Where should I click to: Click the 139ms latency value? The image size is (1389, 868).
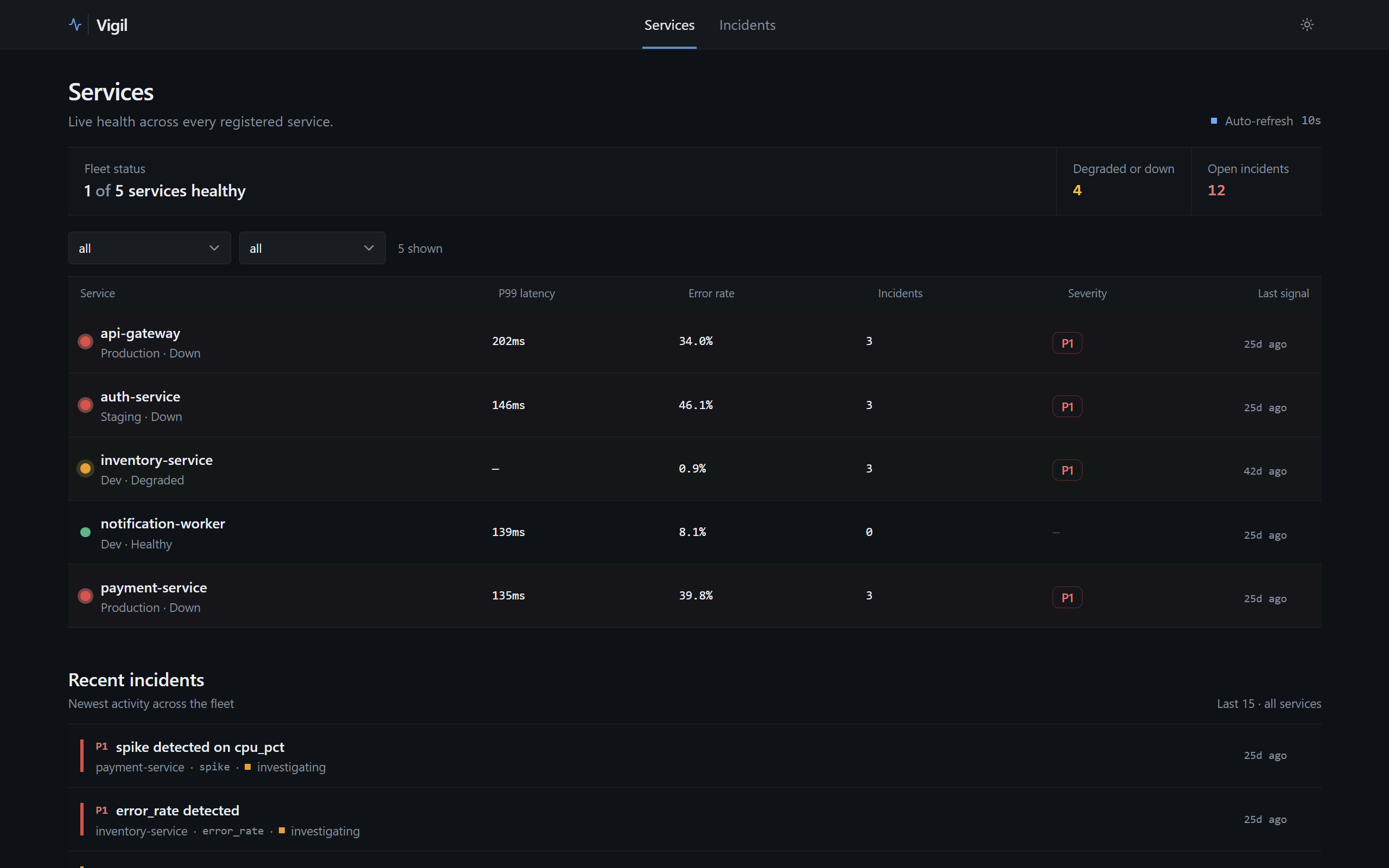(508, 532)
